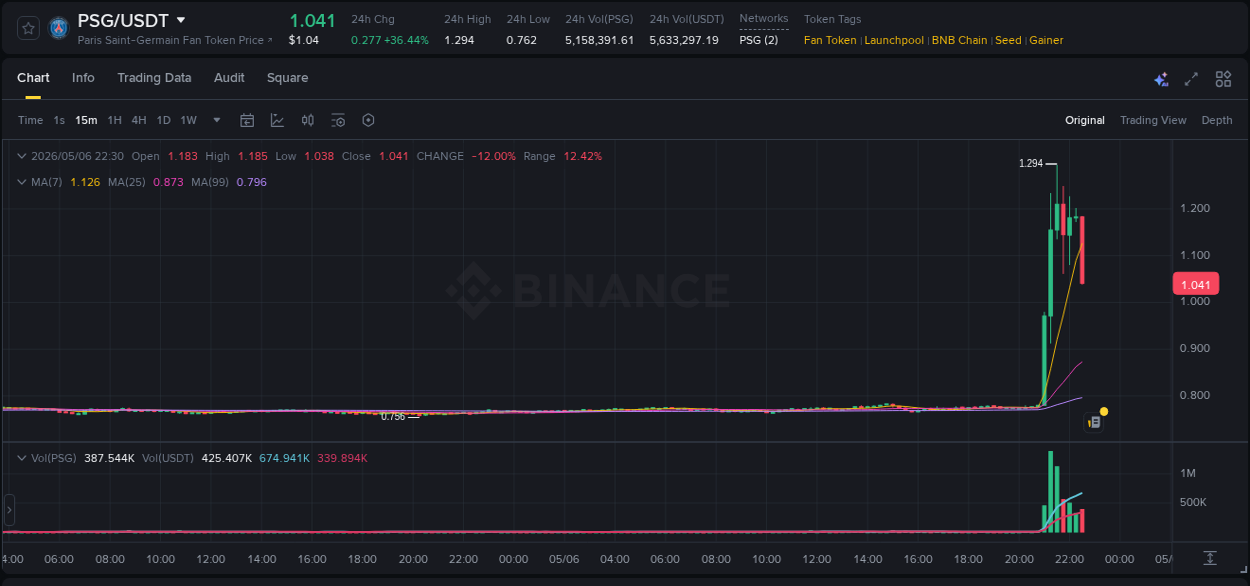Click the 1.294 high price marker
This screenshot has height=586, width=1250.
(x=1031, y=163)
